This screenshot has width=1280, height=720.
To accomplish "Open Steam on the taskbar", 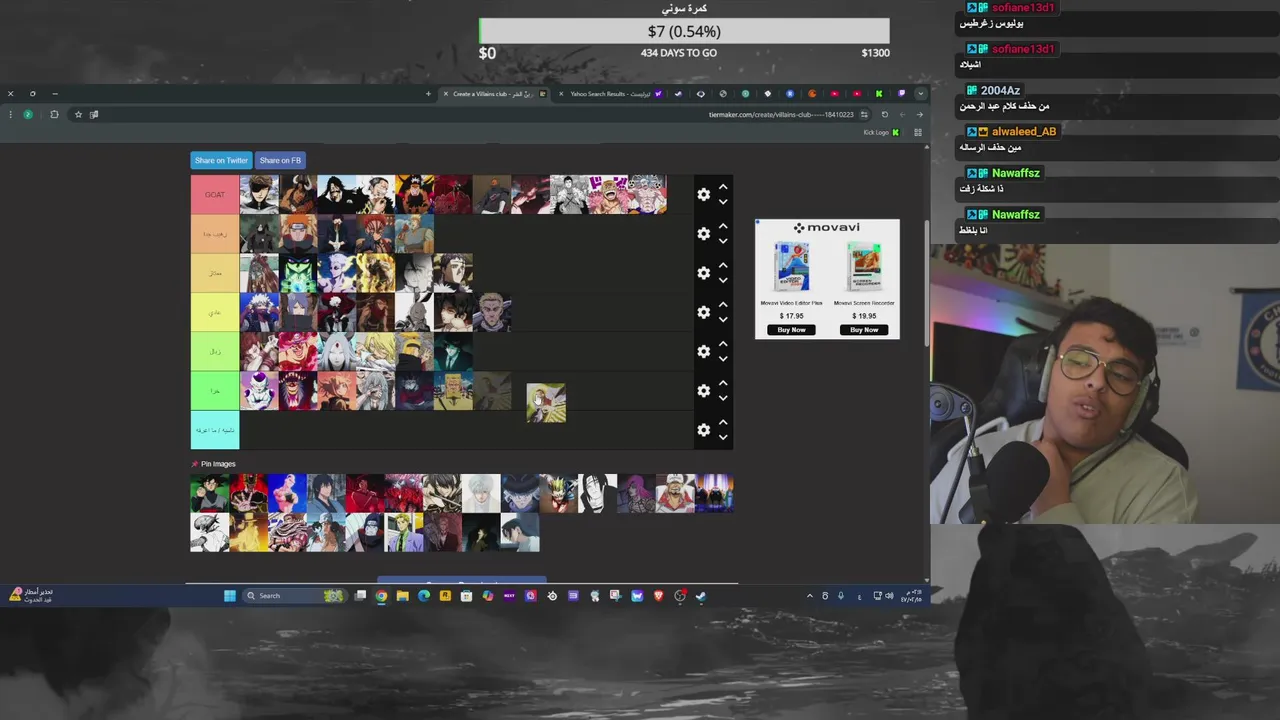I will 701,596.
